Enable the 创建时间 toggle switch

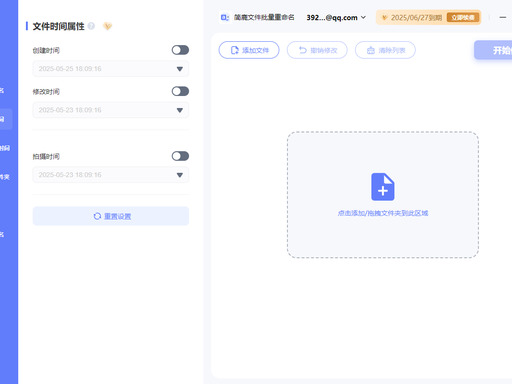180,50
